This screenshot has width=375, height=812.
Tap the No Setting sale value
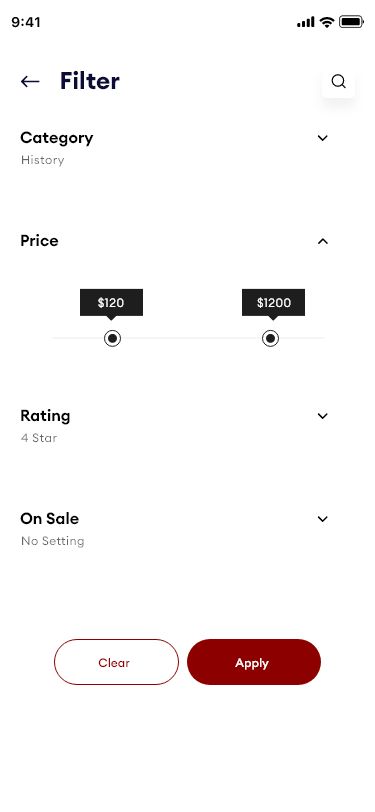[52, 541]
